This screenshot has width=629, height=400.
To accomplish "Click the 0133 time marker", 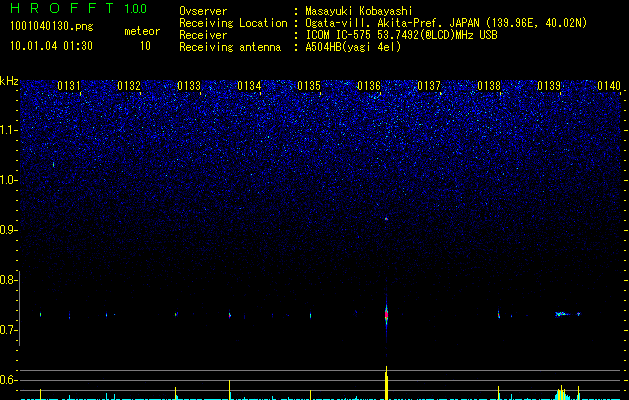I will click(189, 85).
